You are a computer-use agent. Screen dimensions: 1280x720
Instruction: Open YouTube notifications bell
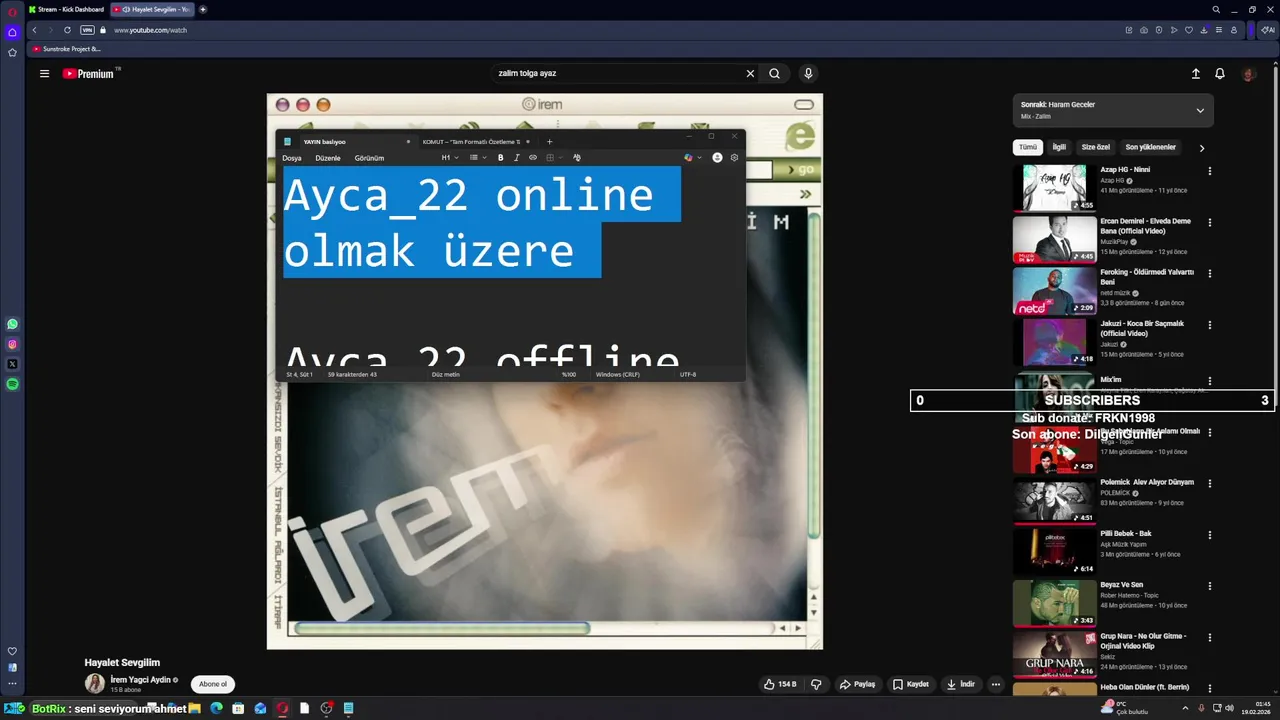click(x=1220, y=73)
